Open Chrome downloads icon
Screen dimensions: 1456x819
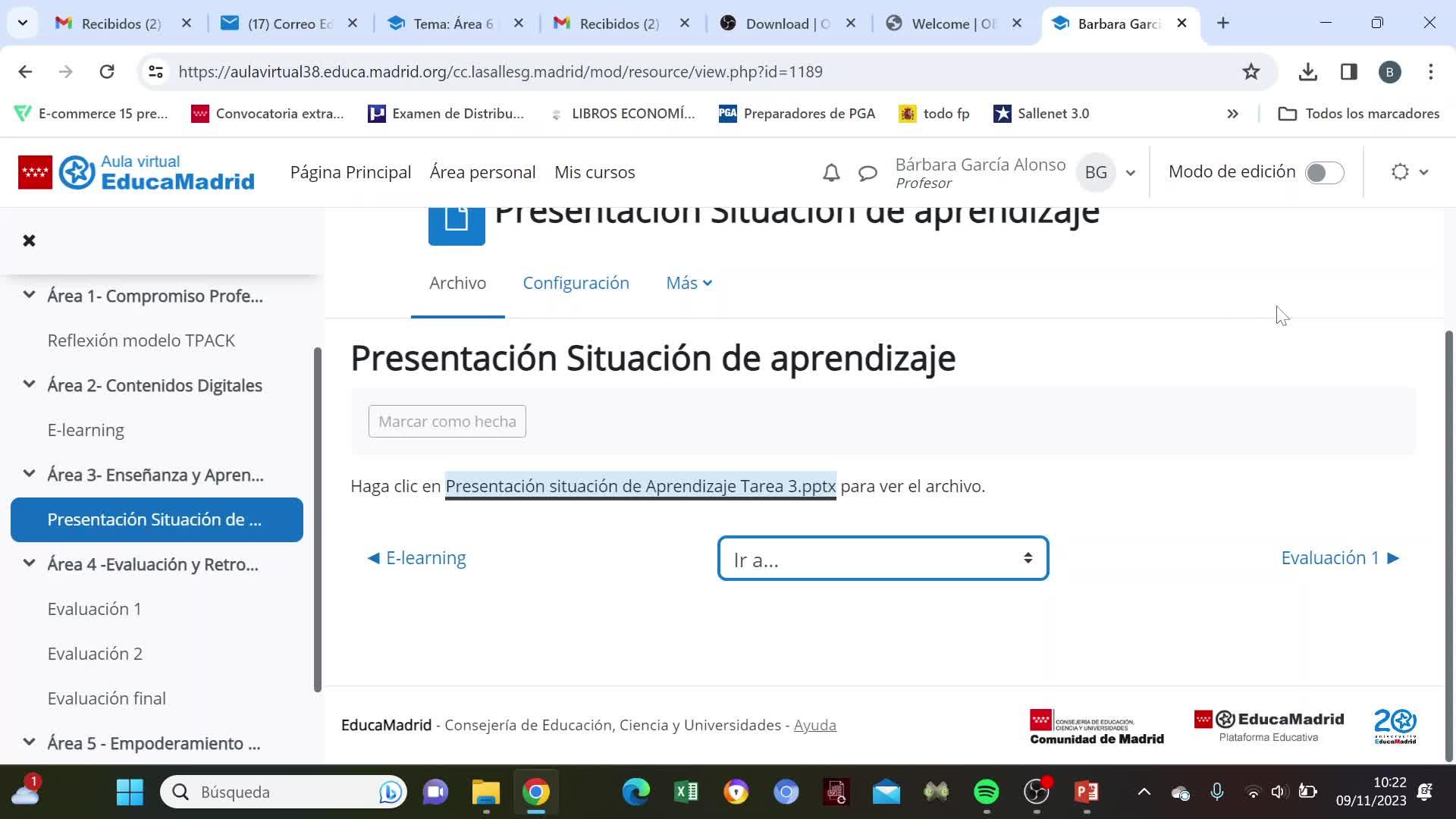1307,72
